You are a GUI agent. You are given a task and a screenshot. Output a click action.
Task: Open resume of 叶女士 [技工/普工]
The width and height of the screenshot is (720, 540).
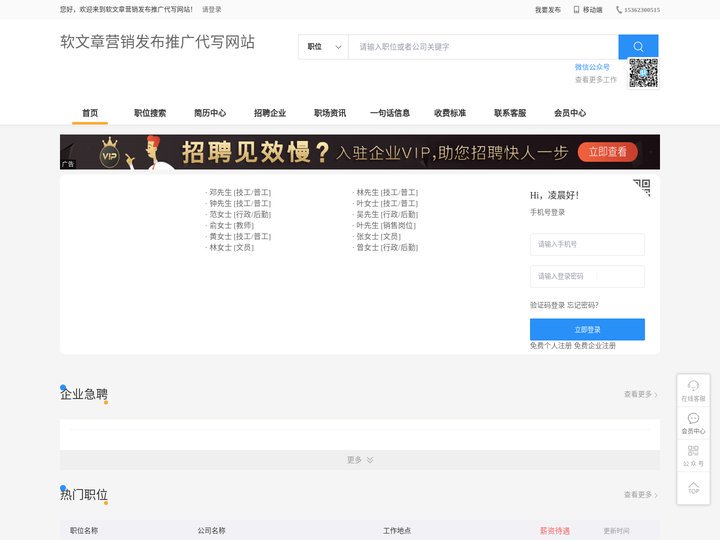[x=387, y=203]
